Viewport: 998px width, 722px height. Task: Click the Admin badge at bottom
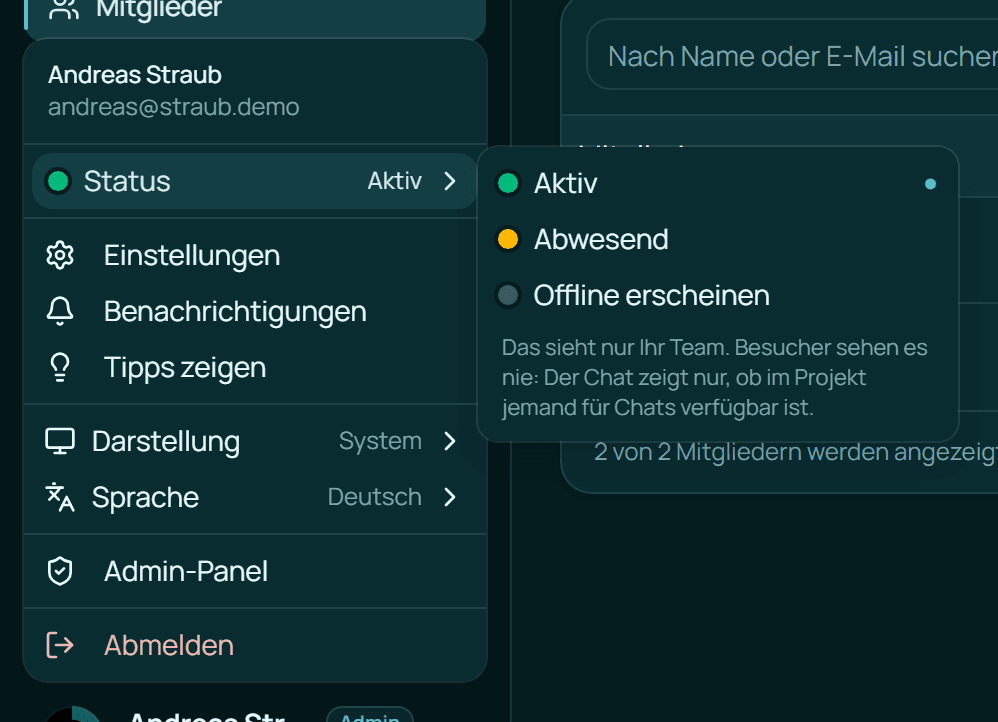[x=370, y=716]
